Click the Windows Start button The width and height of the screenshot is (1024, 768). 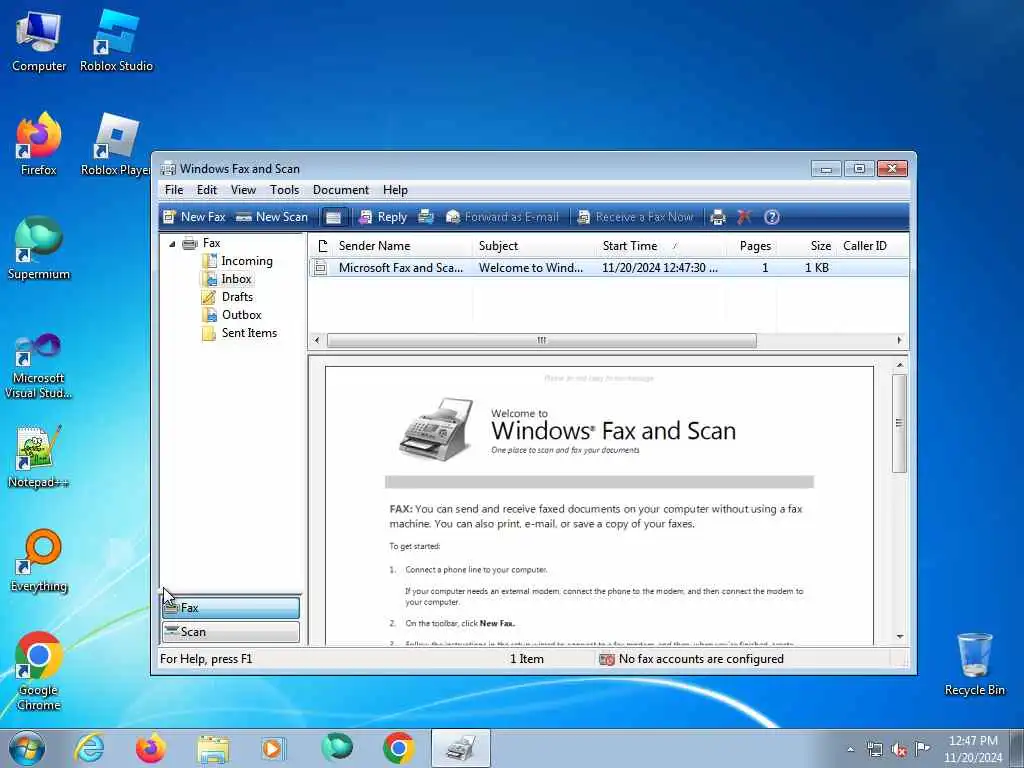(x=27, y=748)
